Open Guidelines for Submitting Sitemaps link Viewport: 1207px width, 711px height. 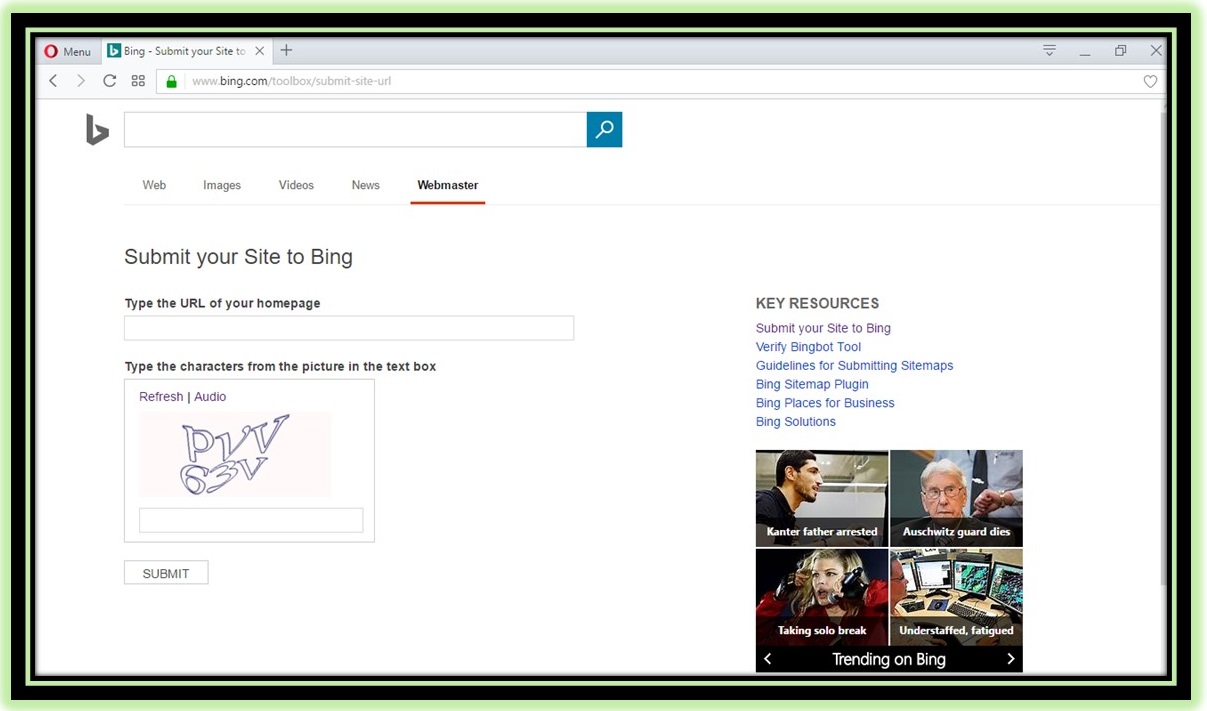click(x=855, y=366)
